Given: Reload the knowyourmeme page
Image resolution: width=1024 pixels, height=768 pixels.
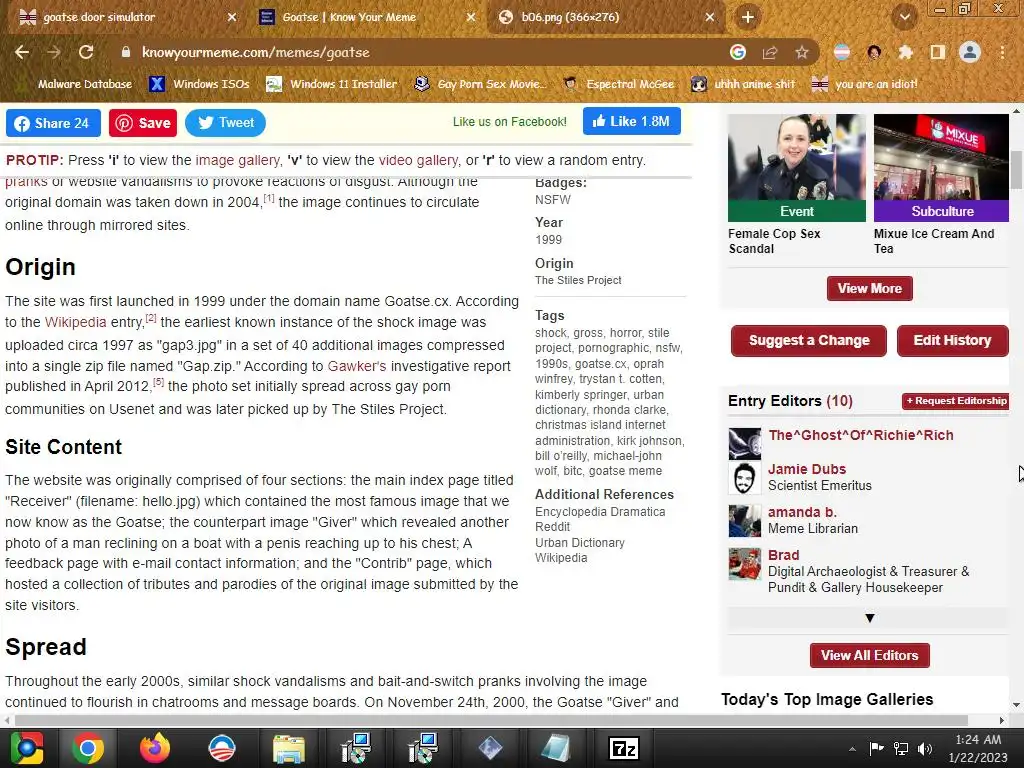Looking at the screenshot, I should click(x=86, y=52).
